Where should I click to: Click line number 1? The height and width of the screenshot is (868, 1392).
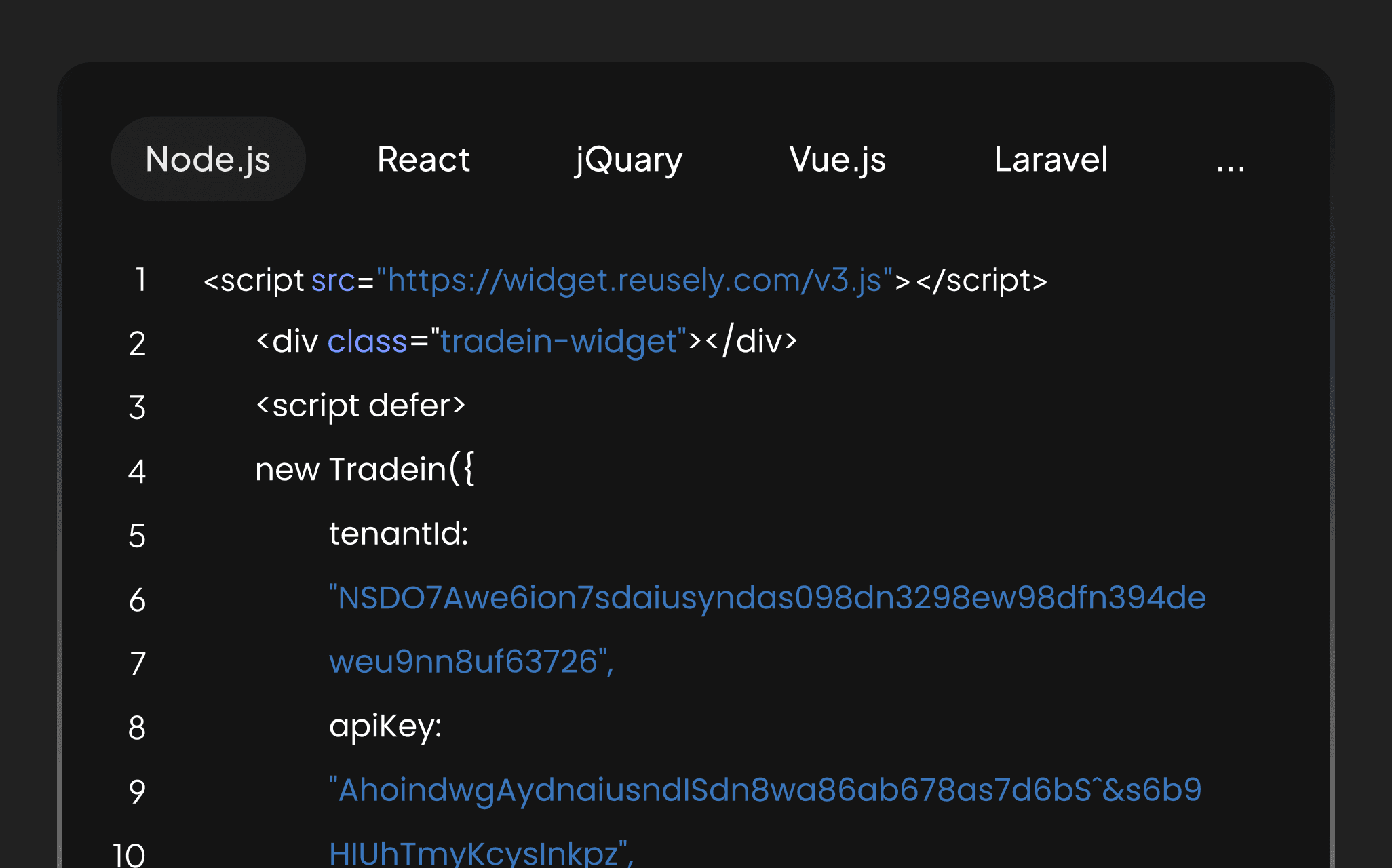(x=140, y=279)
